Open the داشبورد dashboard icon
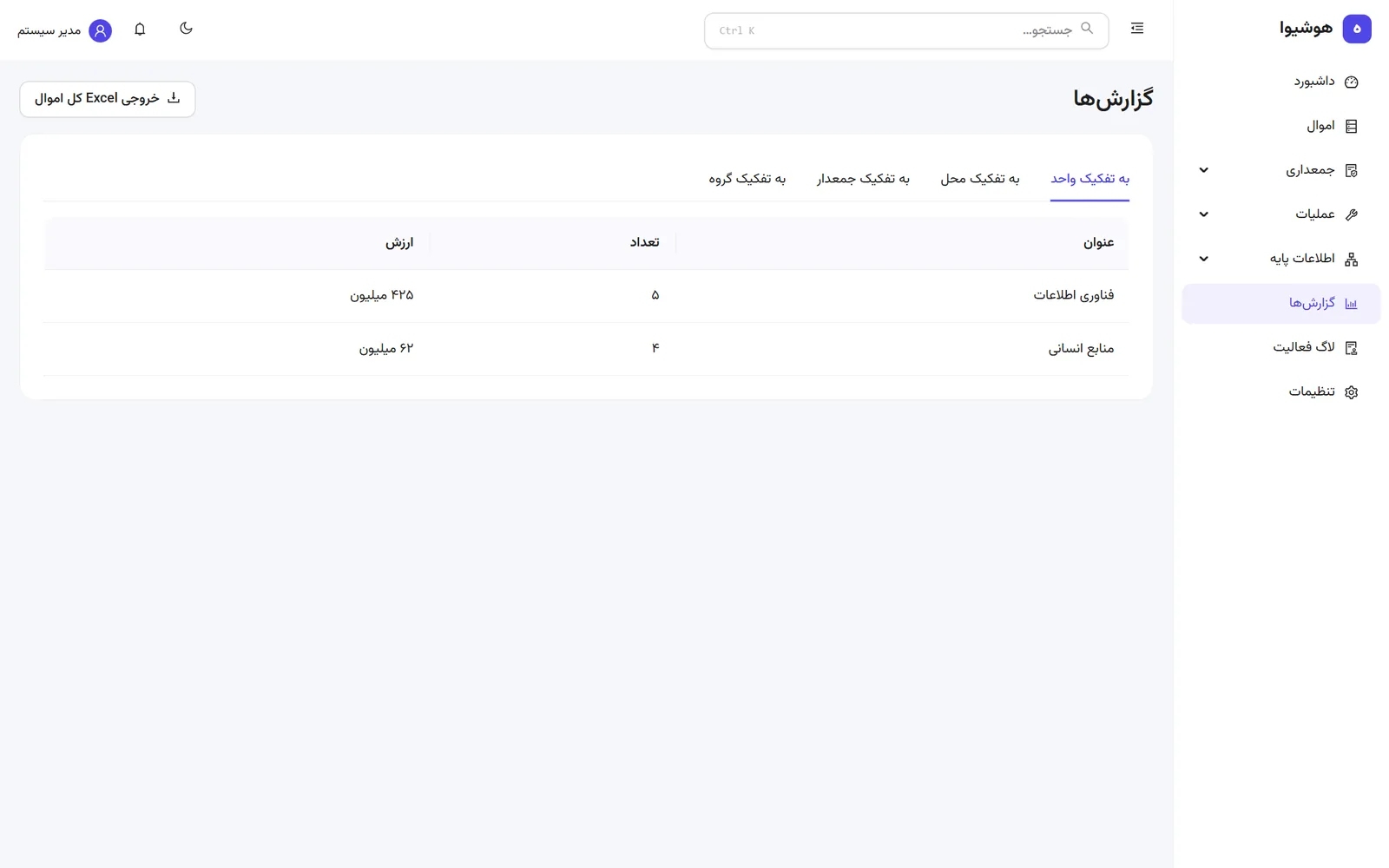Viewport: 1389px width, 868px height. click(x=1351, y=82)
